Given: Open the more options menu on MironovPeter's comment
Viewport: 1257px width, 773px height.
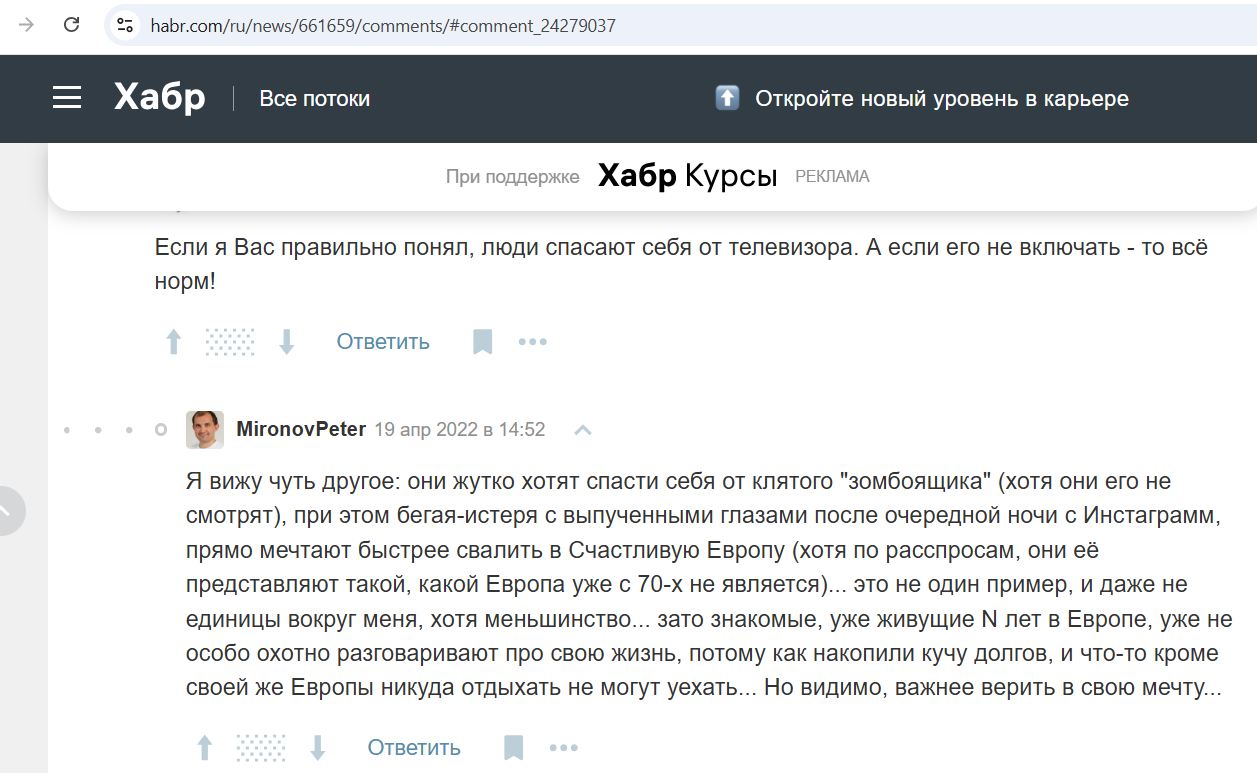Looking at the screenshot, I should pos(565,746).
